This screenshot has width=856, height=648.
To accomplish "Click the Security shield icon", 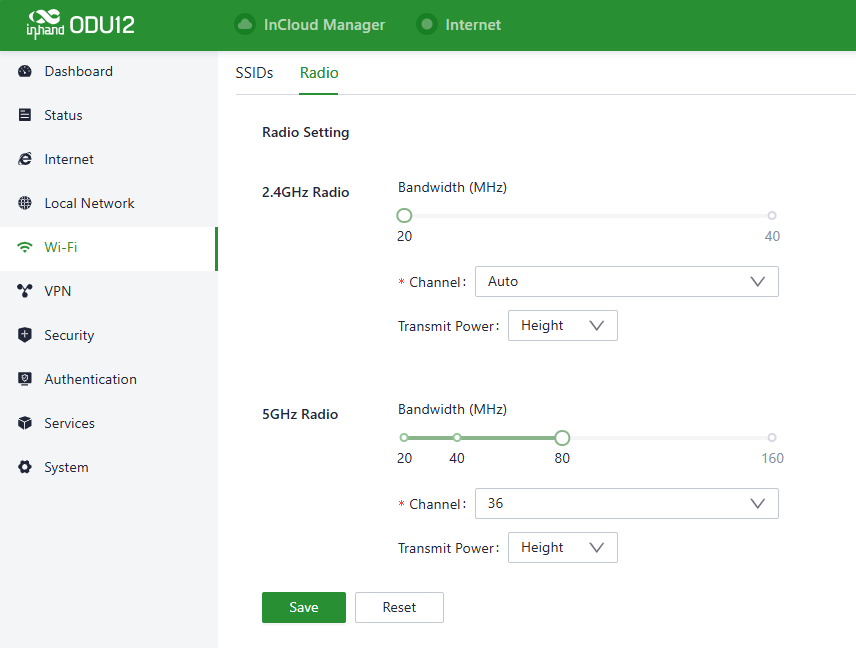I will (x=25, y=336).
